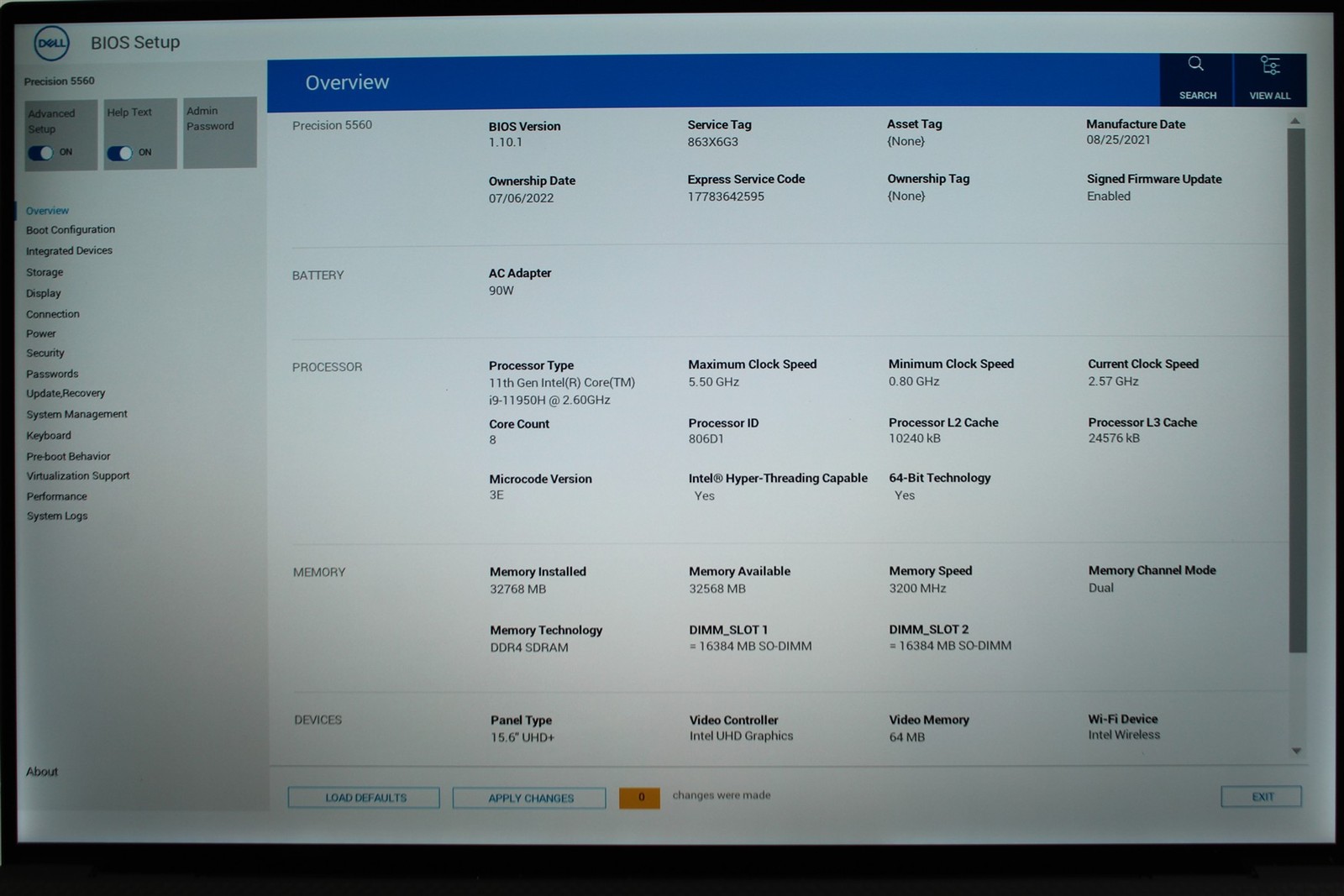Open the Search magnifier icon
Image resolution: width=1344 pixels, height=896 pixels.
[1196, 64]
